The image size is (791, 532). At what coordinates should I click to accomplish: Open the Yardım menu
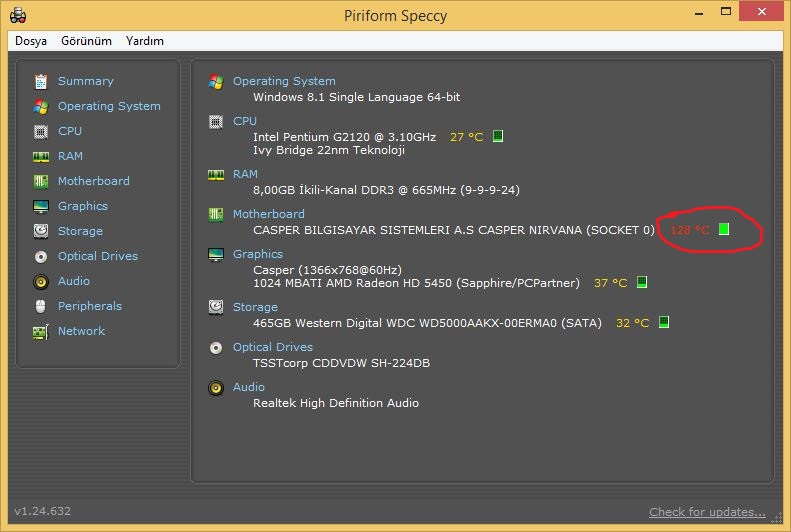coord(144,41)
